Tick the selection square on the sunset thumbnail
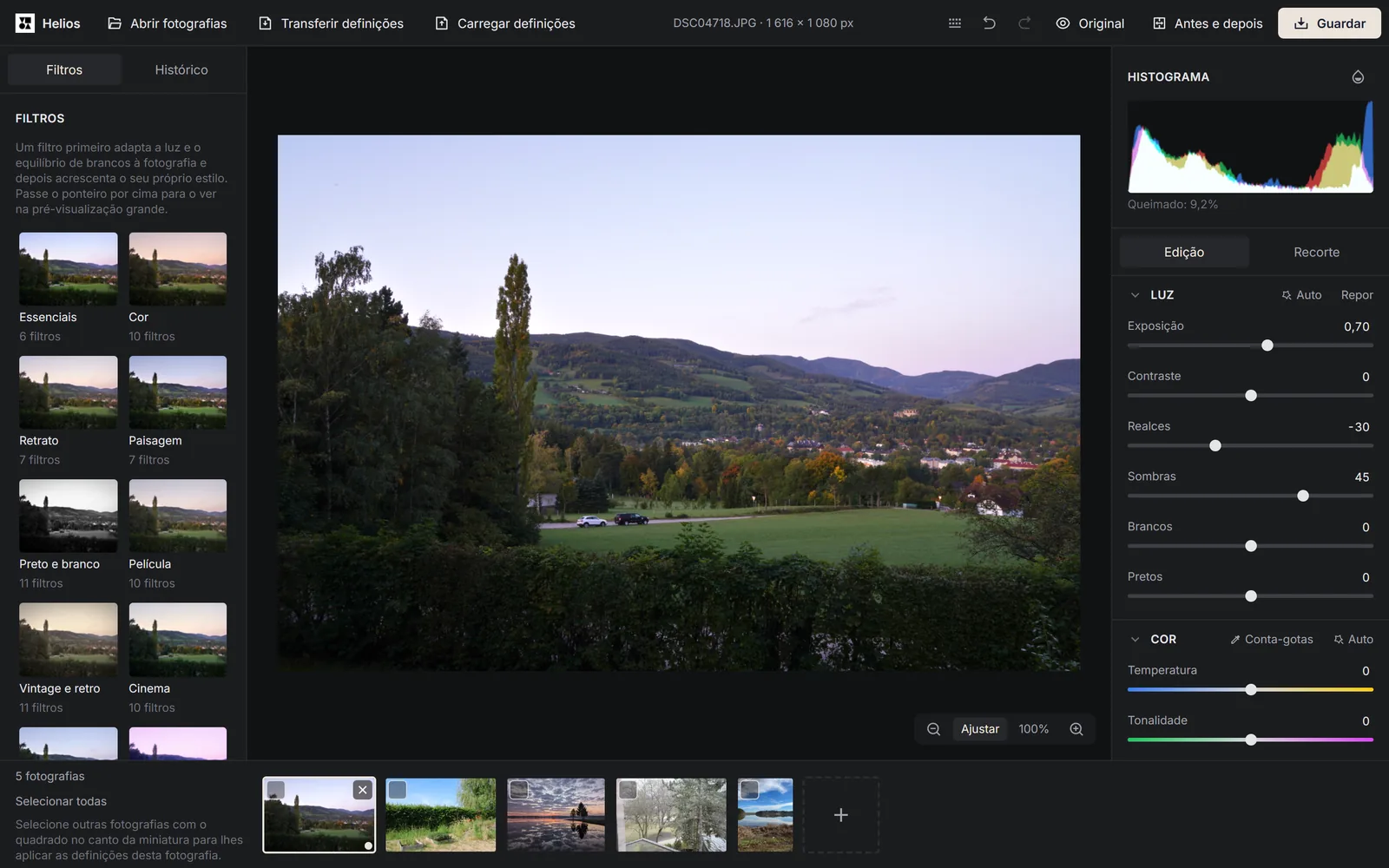 [x=519, y=790]
